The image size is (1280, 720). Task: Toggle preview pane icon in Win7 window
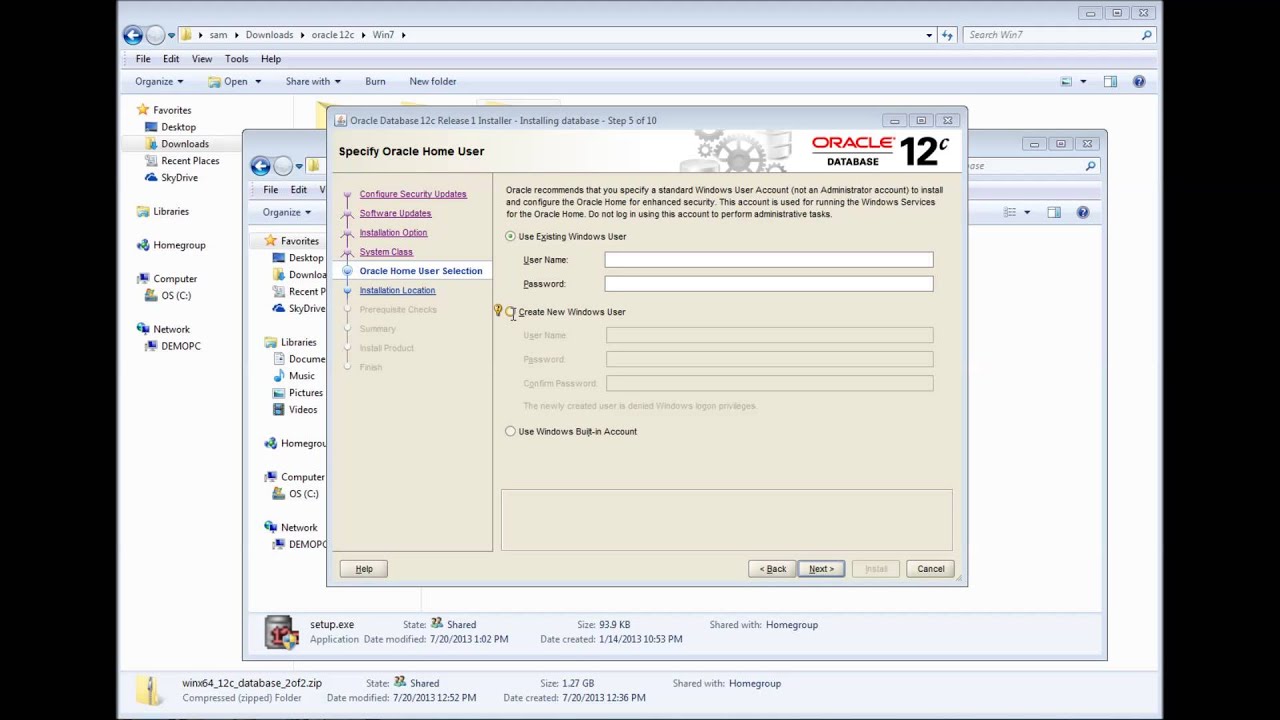coord(1110,82)
